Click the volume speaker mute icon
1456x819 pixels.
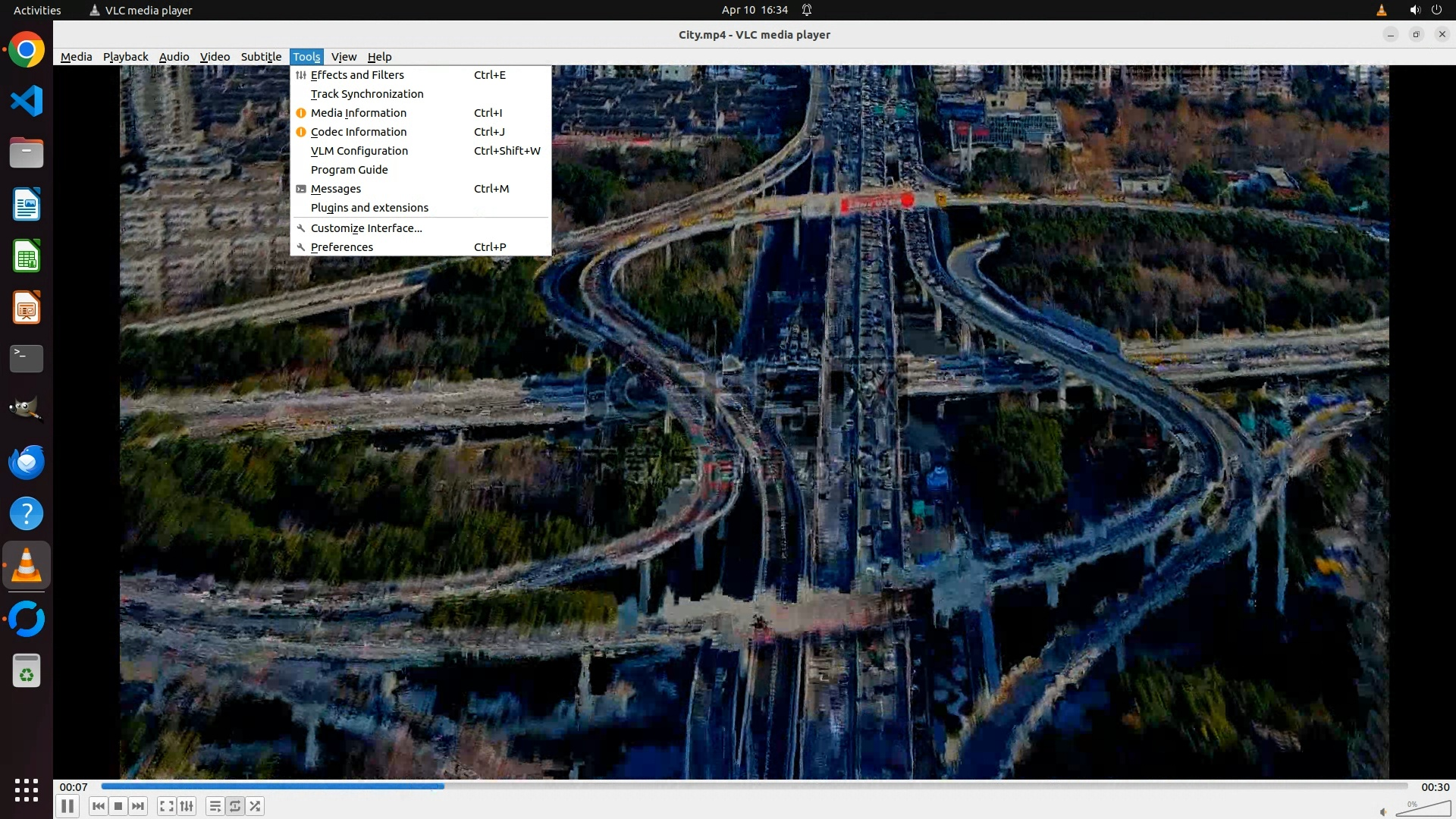[1383, 811]
